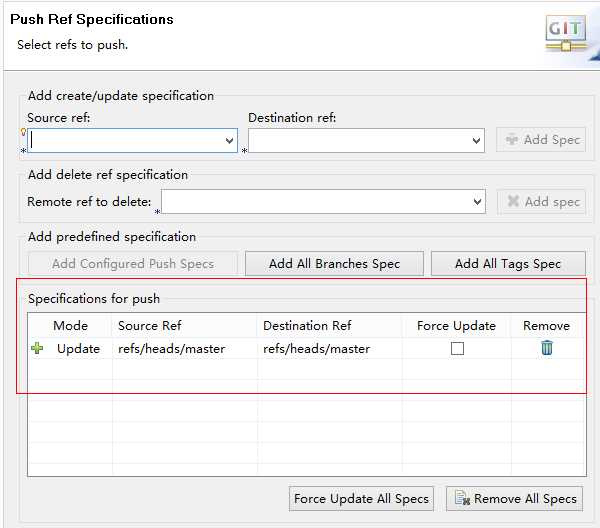Click the green plus Update mode icon
The width and height of the screenshot is (600, 528).
point(38,348)
